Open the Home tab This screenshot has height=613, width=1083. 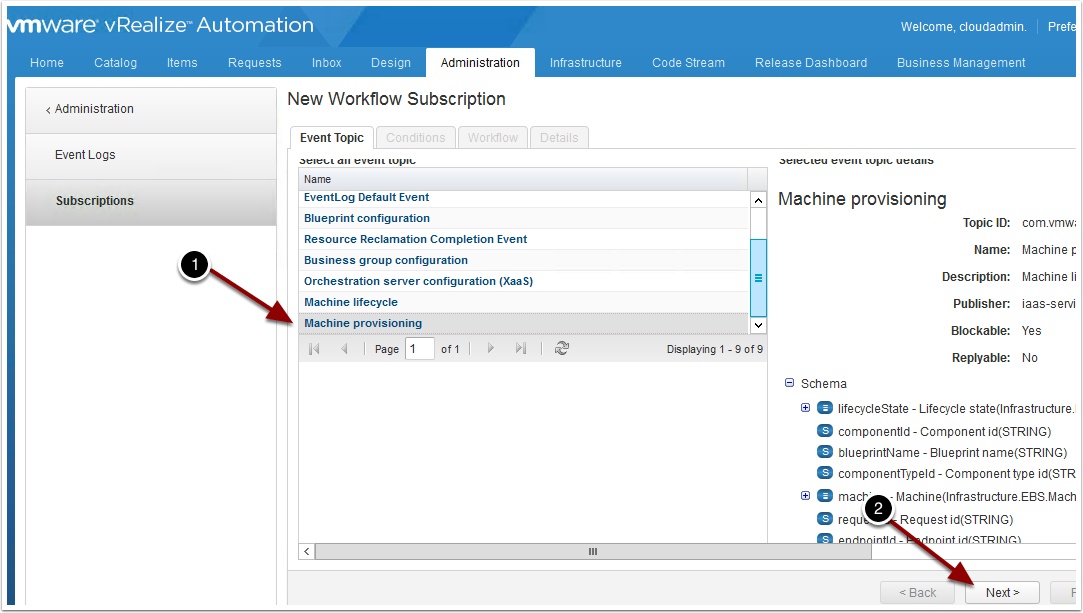point(47,63)
